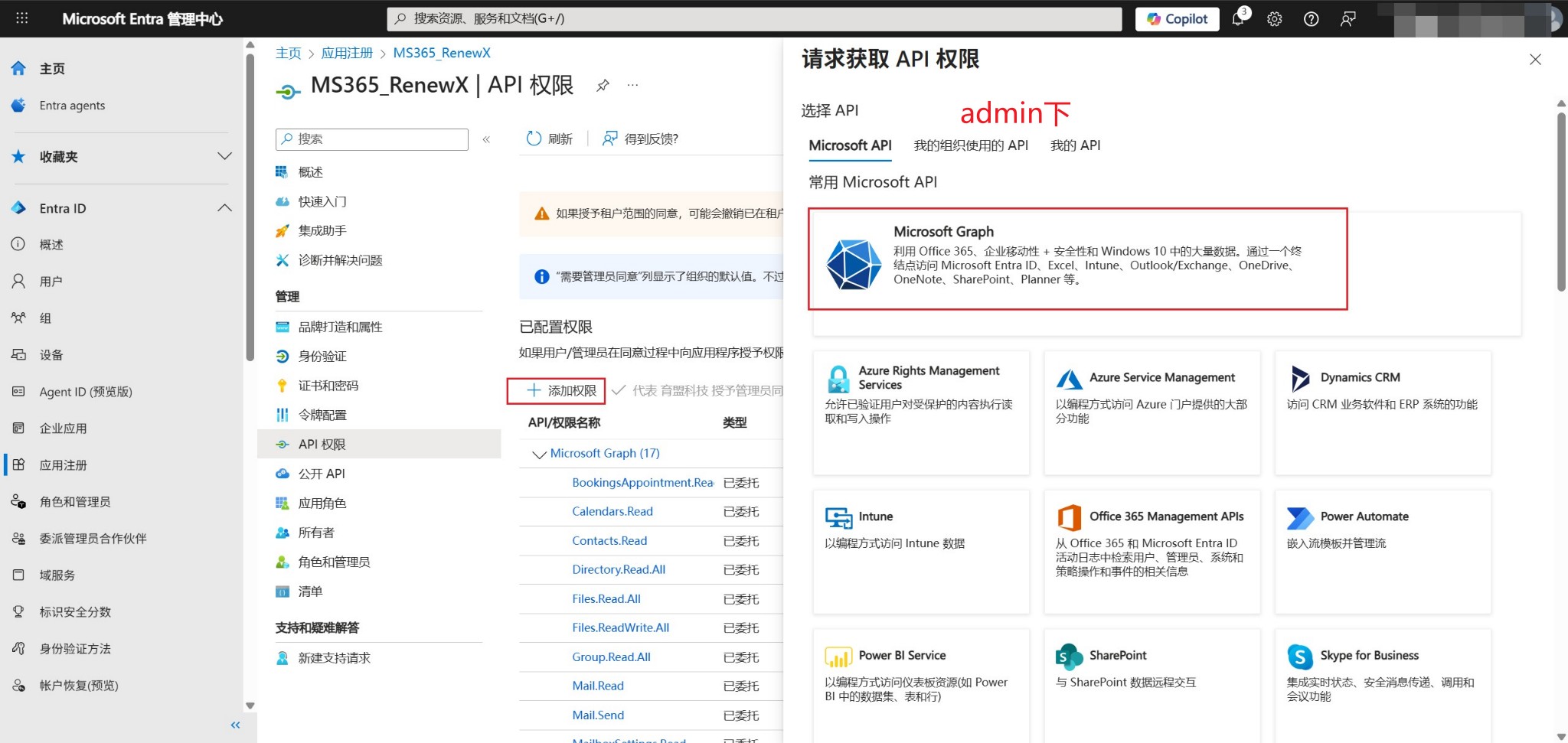1568x743 pixels.
Task: Choose the SharePoint API card
Action: (1152, 686)
